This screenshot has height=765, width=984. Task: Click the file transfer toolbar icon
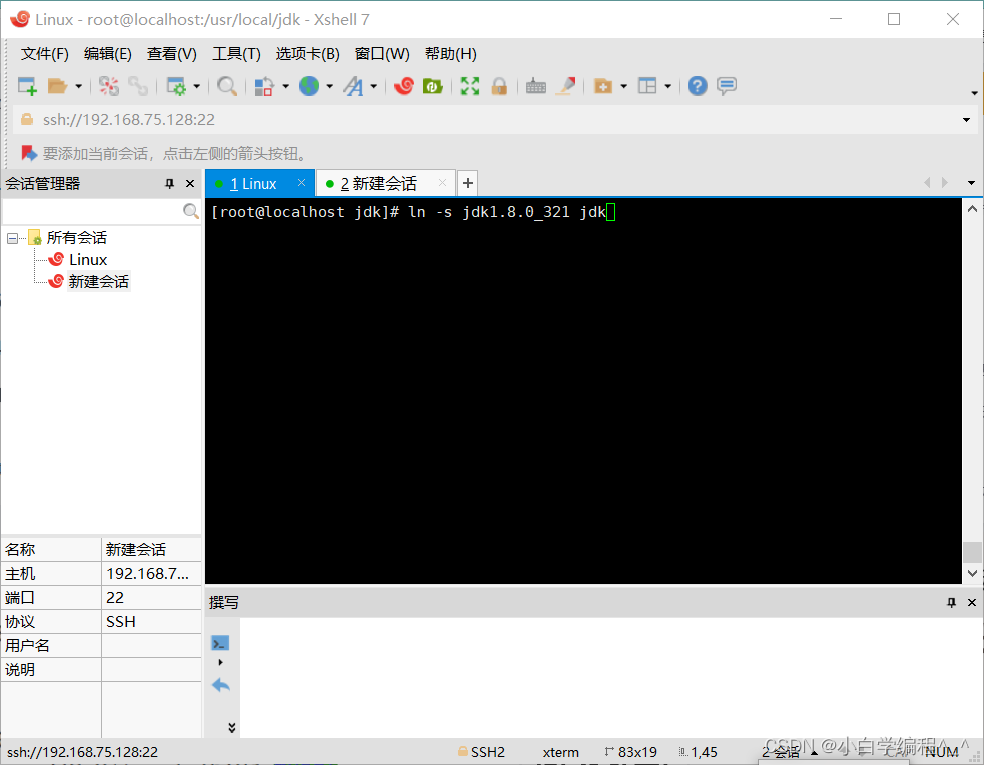pyautogui.click(x=264, y=86)
